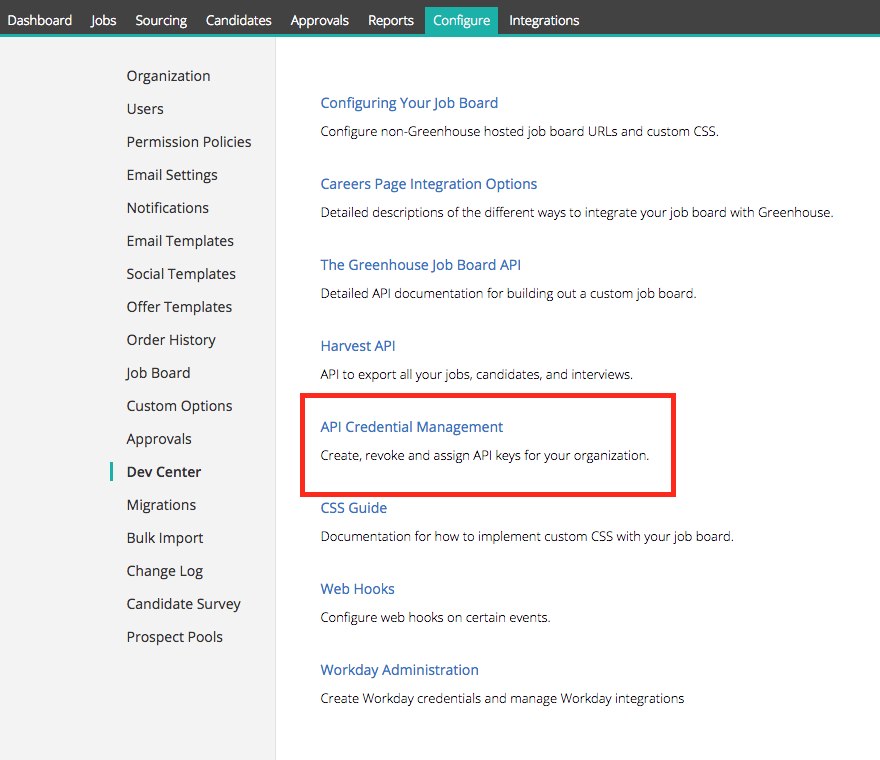Open Job Board settings in sidebar
The height and width of the screenshot is (760, 880).
pyautogui.click(x=158, y=373)
